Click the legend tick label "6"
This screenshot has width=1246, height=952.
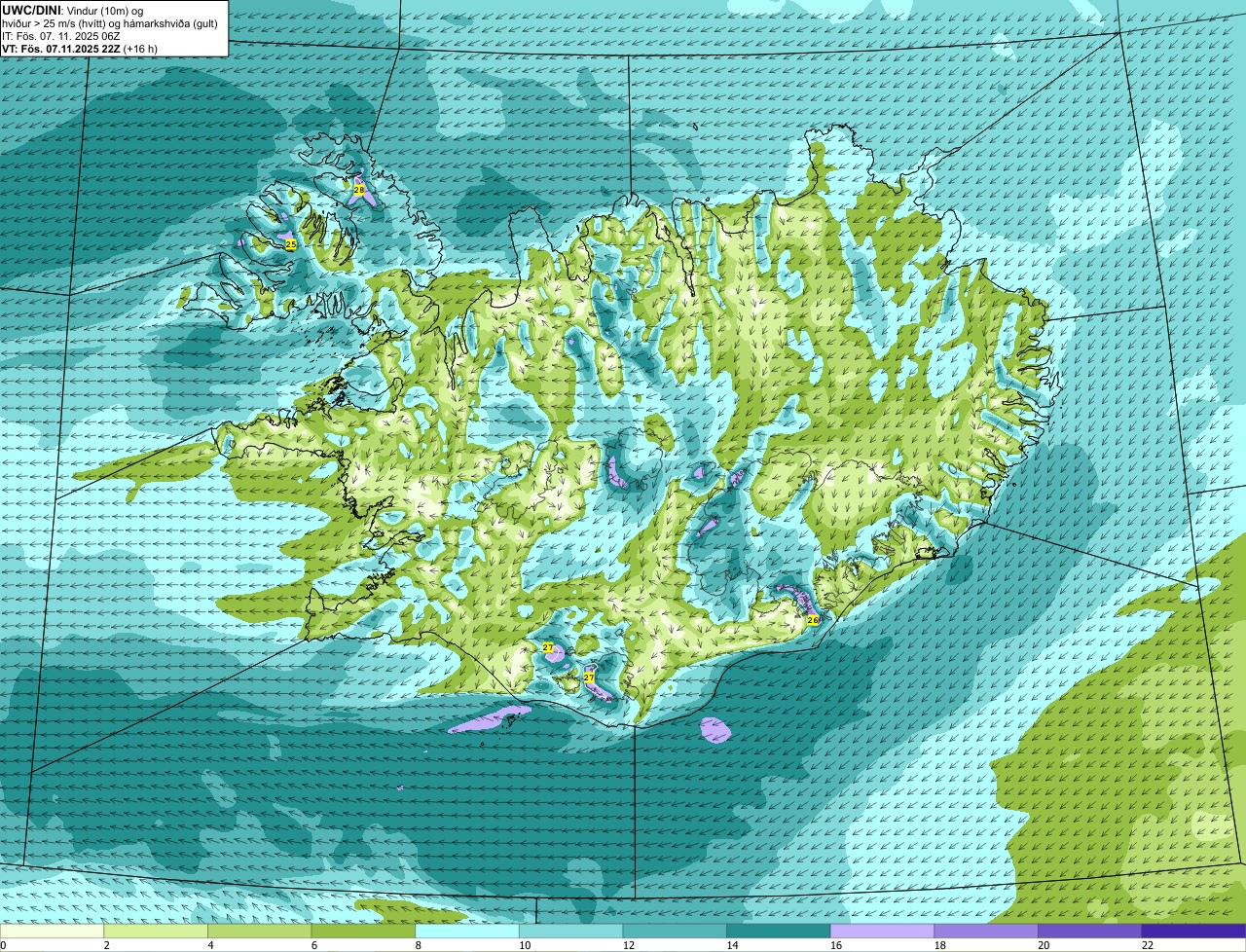tap(312, 944)
